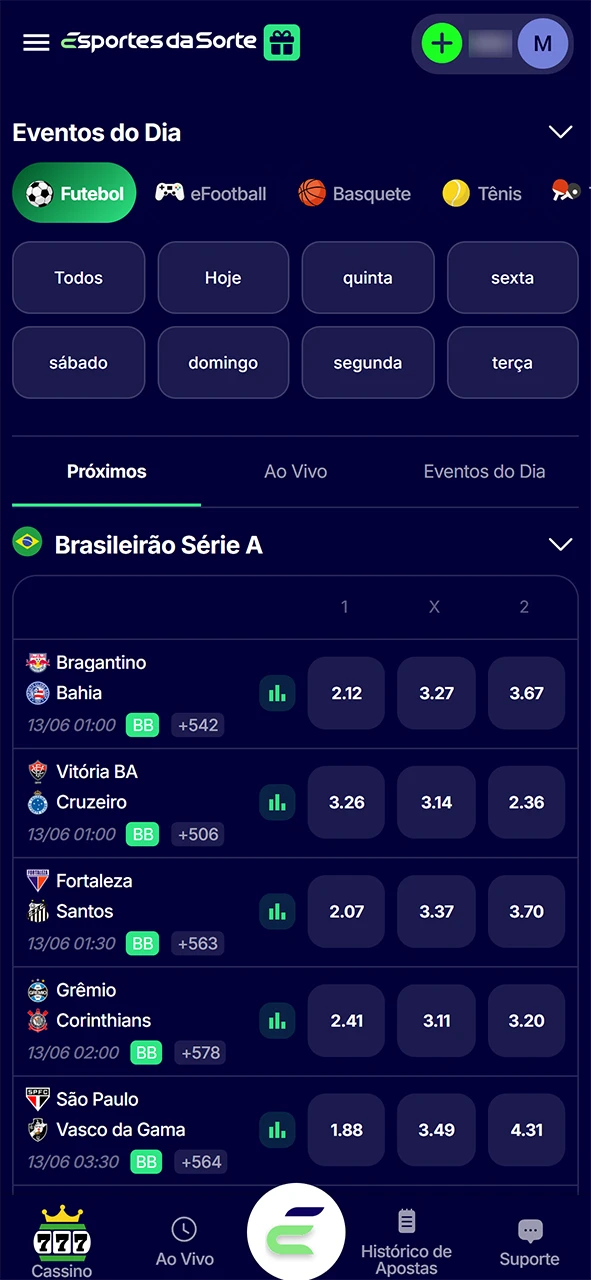
Task: Open Ao Vivo from the bottom bar
Action: click(184, 1240)
